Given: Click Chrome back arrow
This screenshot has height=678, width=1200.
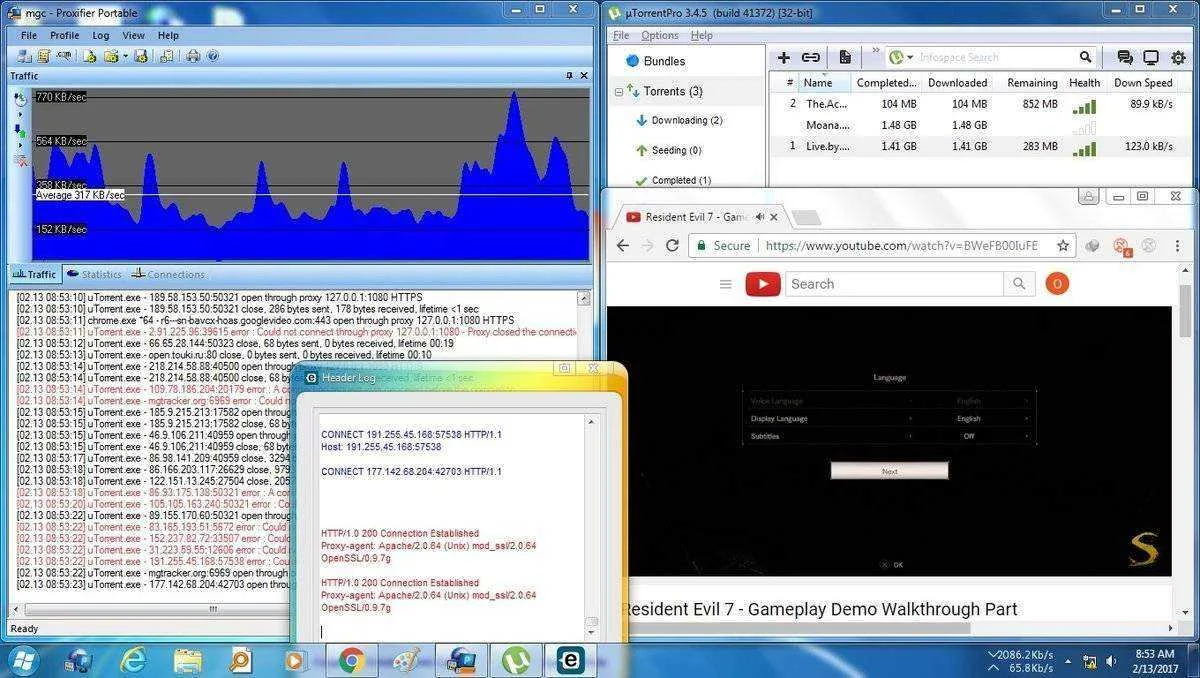Looking at the screenshot, I should point(622,245).
